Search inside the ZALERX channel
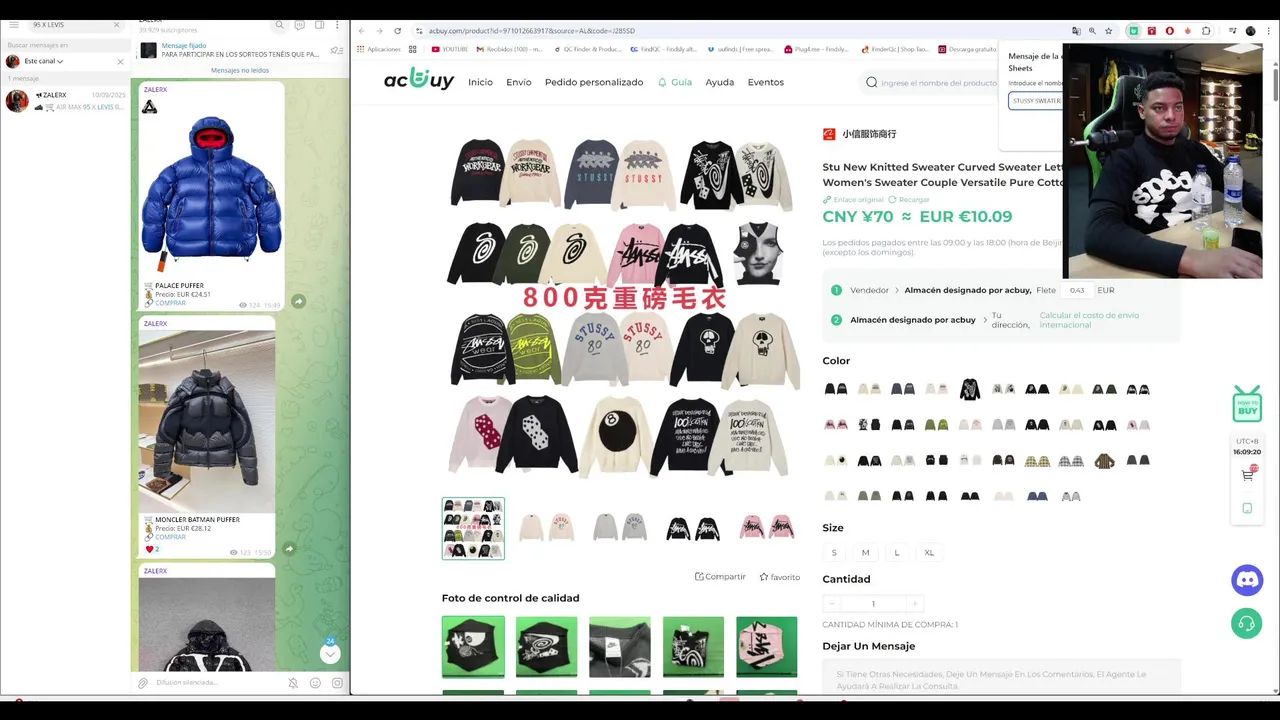1280x720 pixels. [x=279, y=24]
